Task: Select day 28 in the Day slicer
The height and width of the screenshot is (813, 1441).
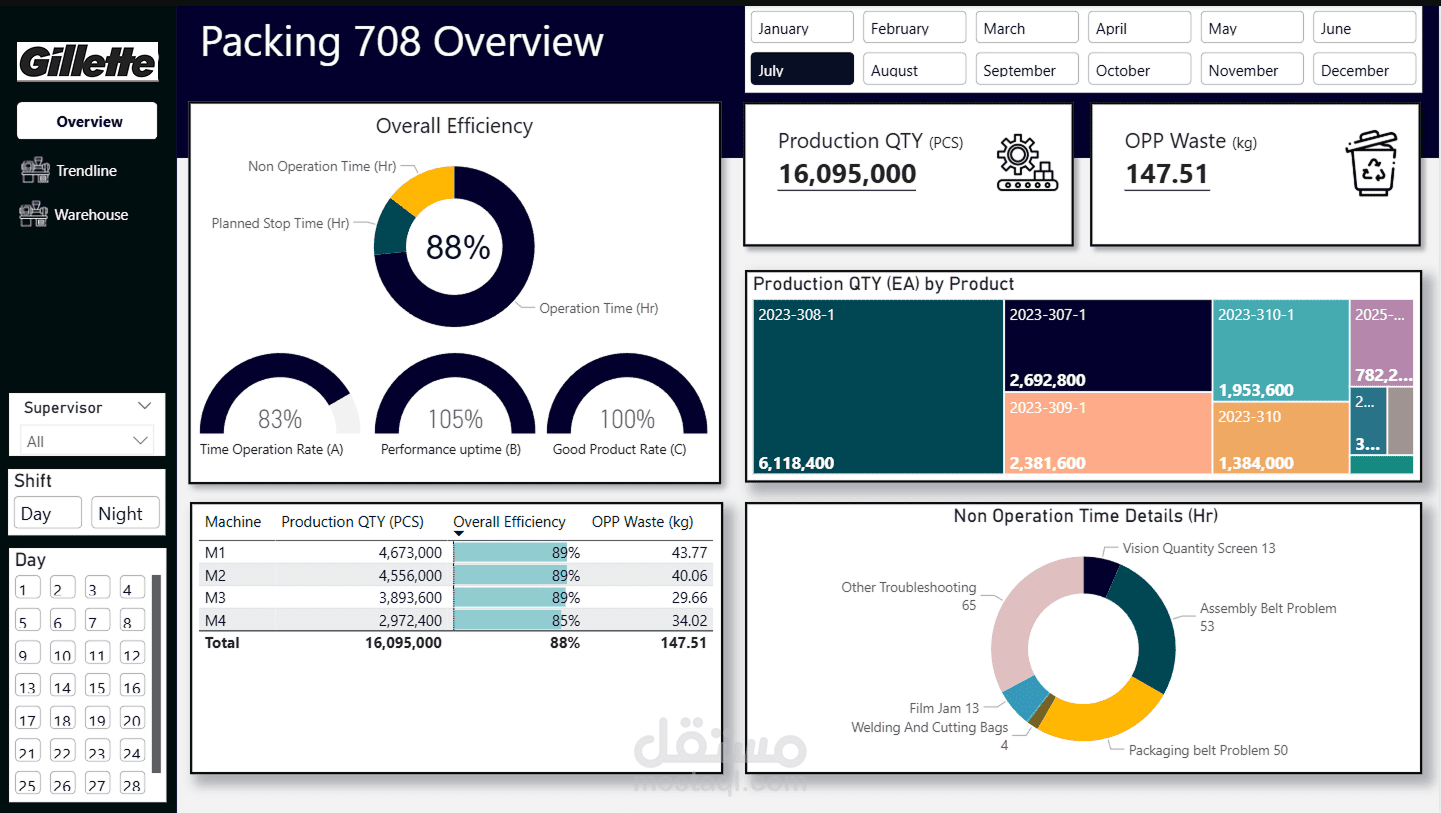Action: tap(131, 784)
